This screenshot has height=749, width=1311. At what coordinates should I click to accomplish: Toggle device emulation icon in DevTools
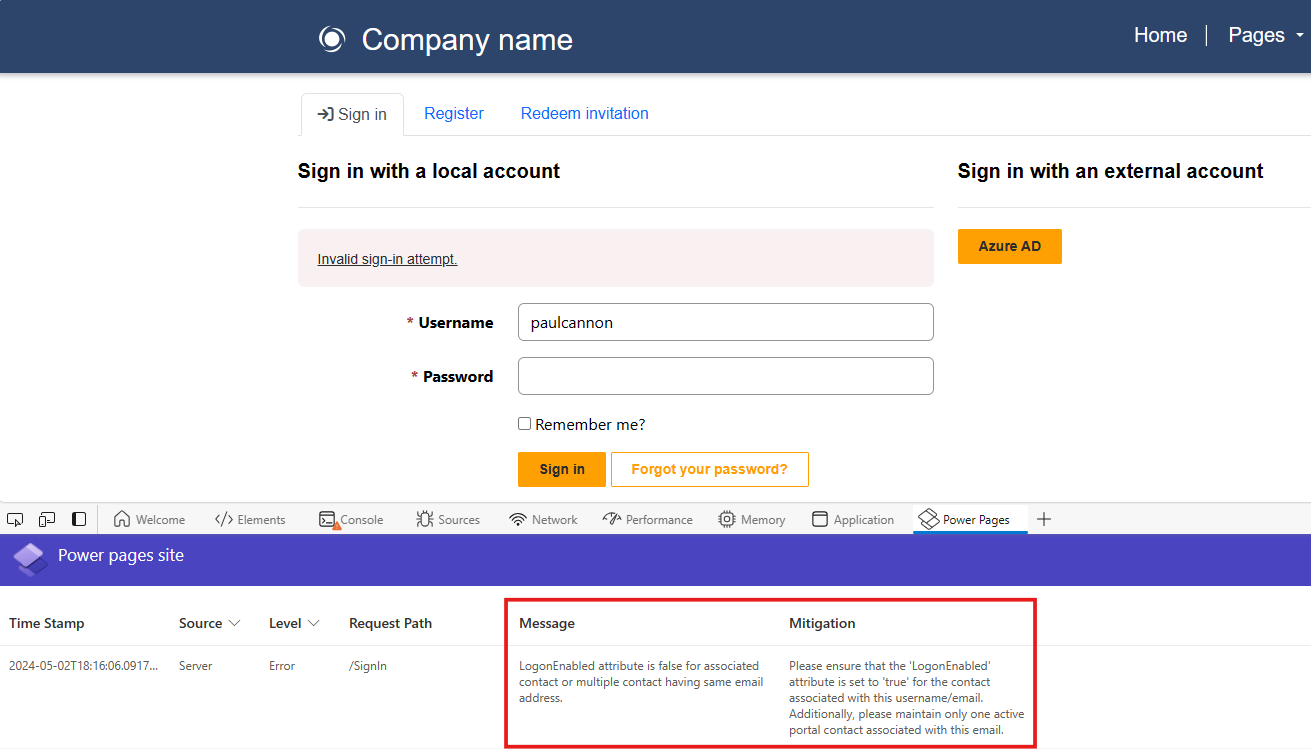tap(47, 519)
